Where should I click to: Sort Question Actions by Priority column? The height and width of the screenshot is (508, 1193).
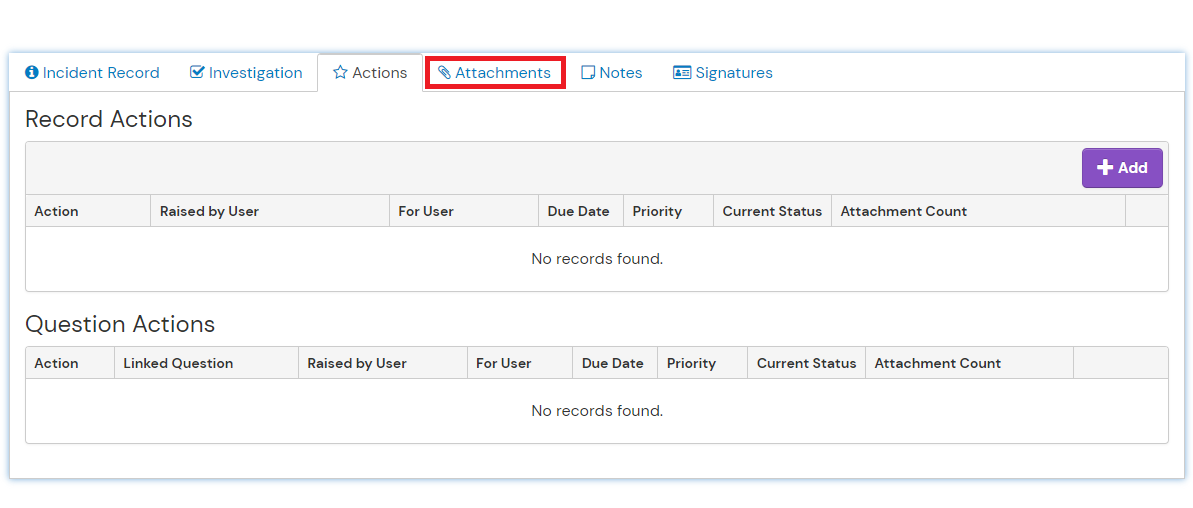tap(691, 363)
